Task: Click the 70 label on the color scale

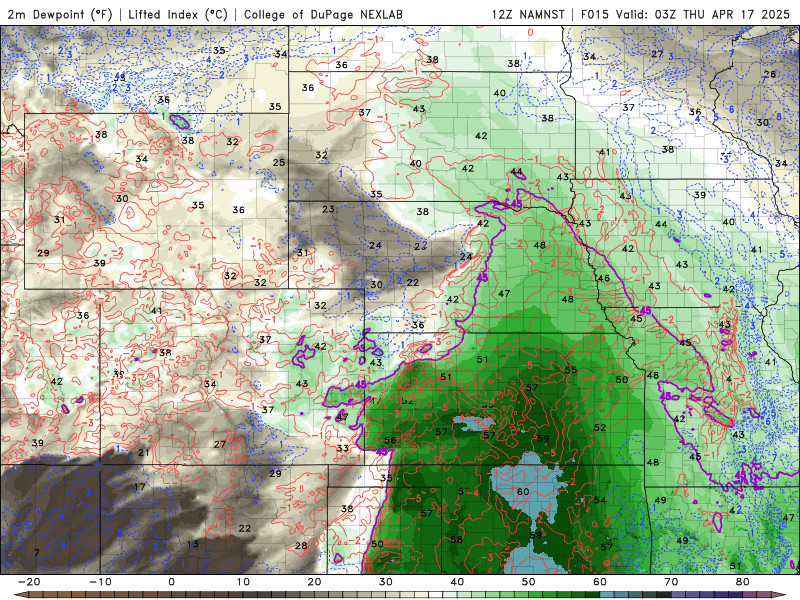Action: (x=671, y=582)
